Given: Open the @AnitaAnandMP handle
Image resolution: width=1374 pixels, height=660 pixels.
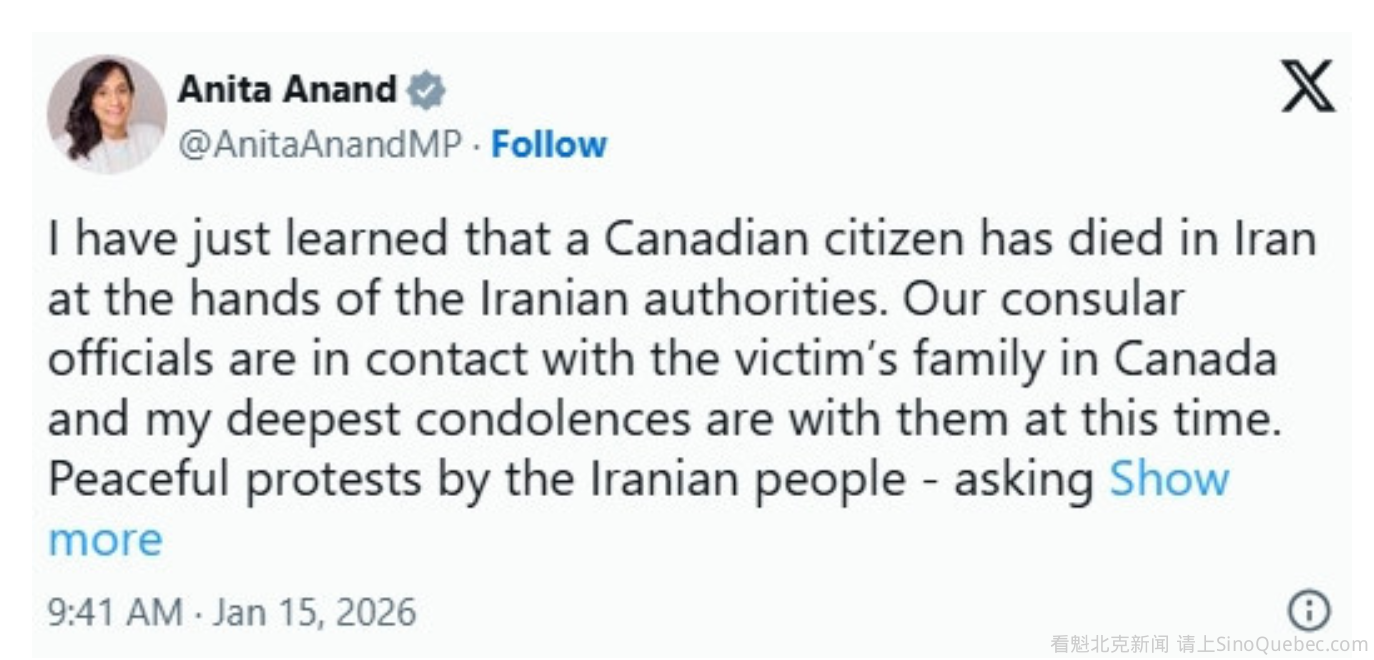Looking at the screenshot, I should coord(320,145).
